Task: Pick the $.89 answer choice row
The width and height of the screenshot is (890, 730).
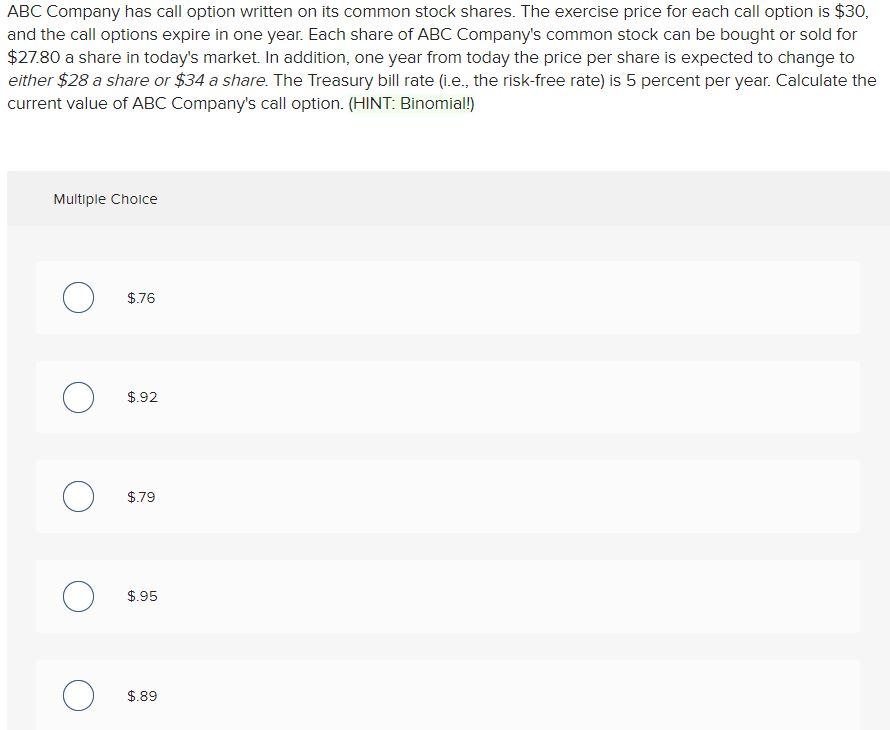Action: (x=448, y=695)
